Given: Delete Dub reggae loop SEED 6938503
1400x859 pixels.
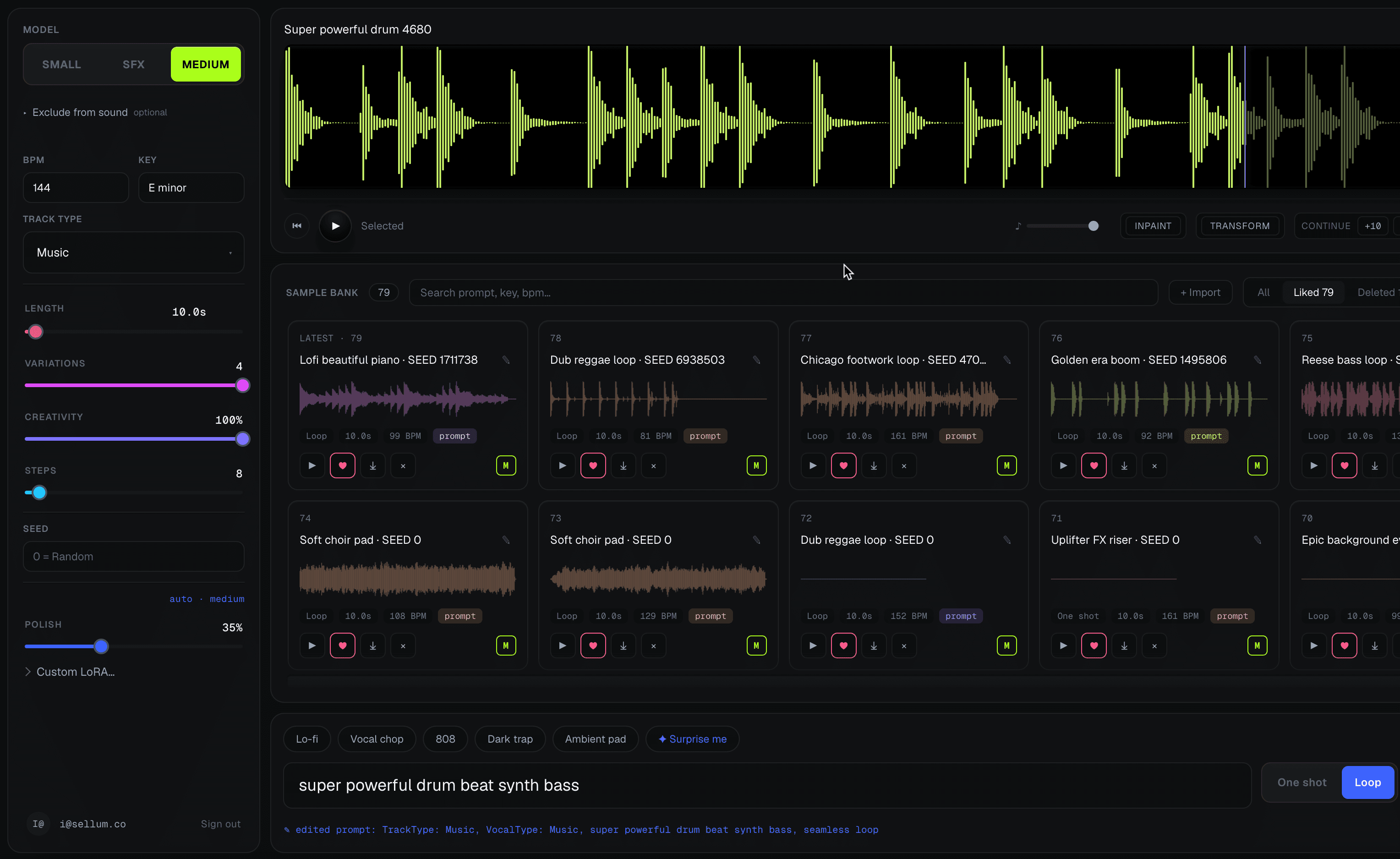Looking at the screenshot, I should (653, 466).
